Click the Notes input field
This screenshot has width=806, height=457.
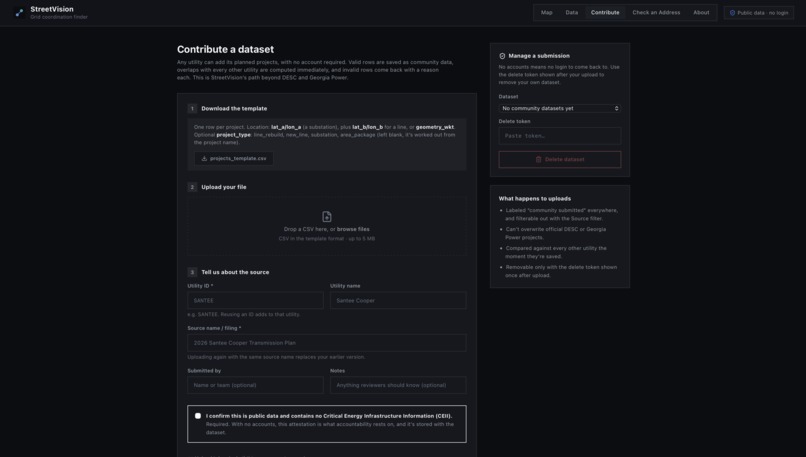coord(398,385)
